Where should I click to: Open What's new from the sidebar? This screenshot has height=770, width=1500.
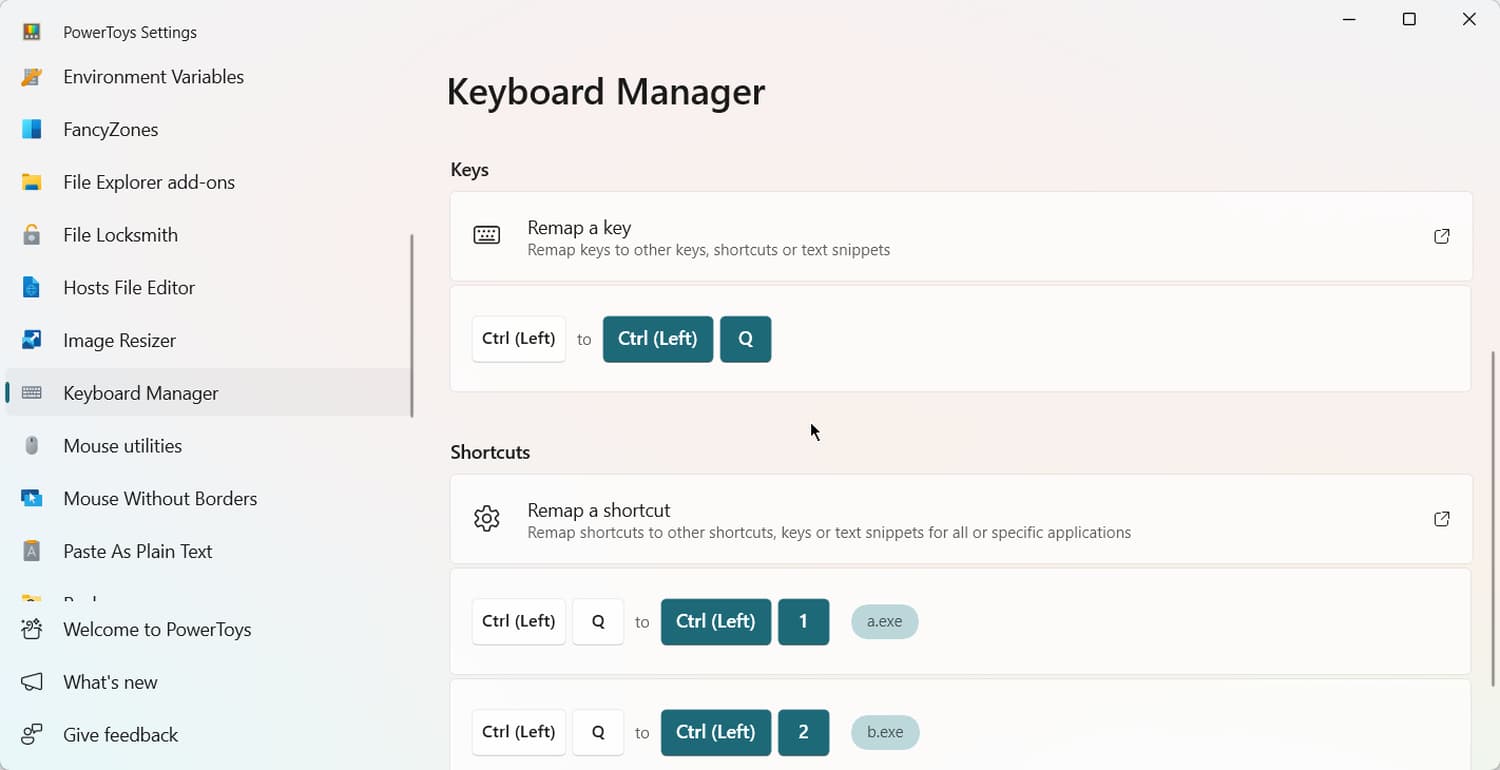click(110, 682)
